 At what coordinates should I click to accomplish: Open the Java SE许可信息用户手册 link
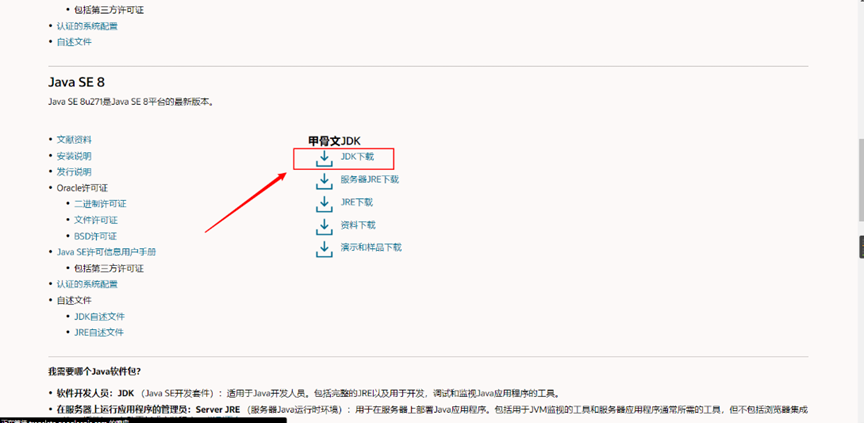[106, 252]
